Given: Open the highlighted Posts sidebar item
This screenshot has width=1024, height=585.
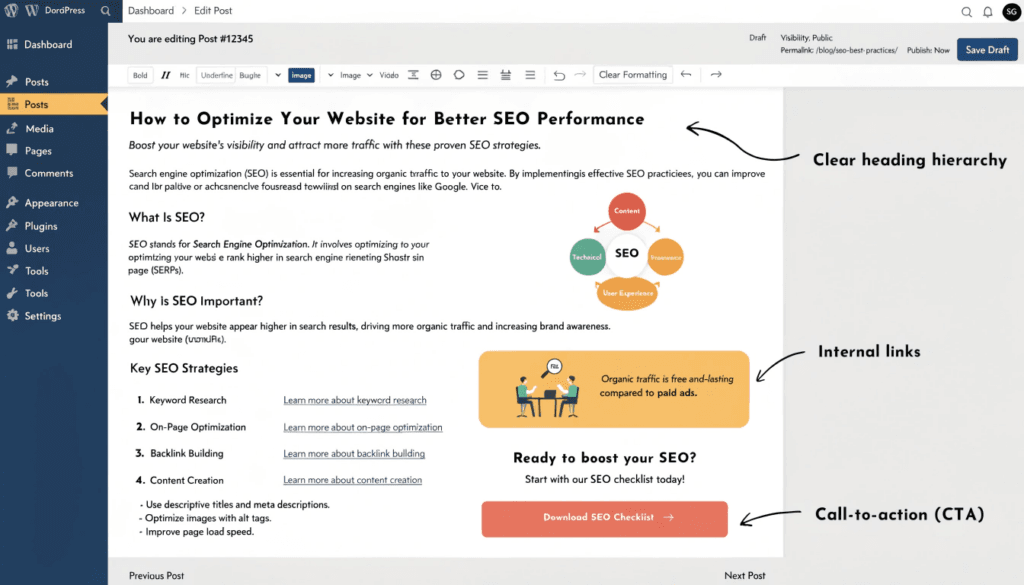Looking at the screenshot, I should [54, 104].
